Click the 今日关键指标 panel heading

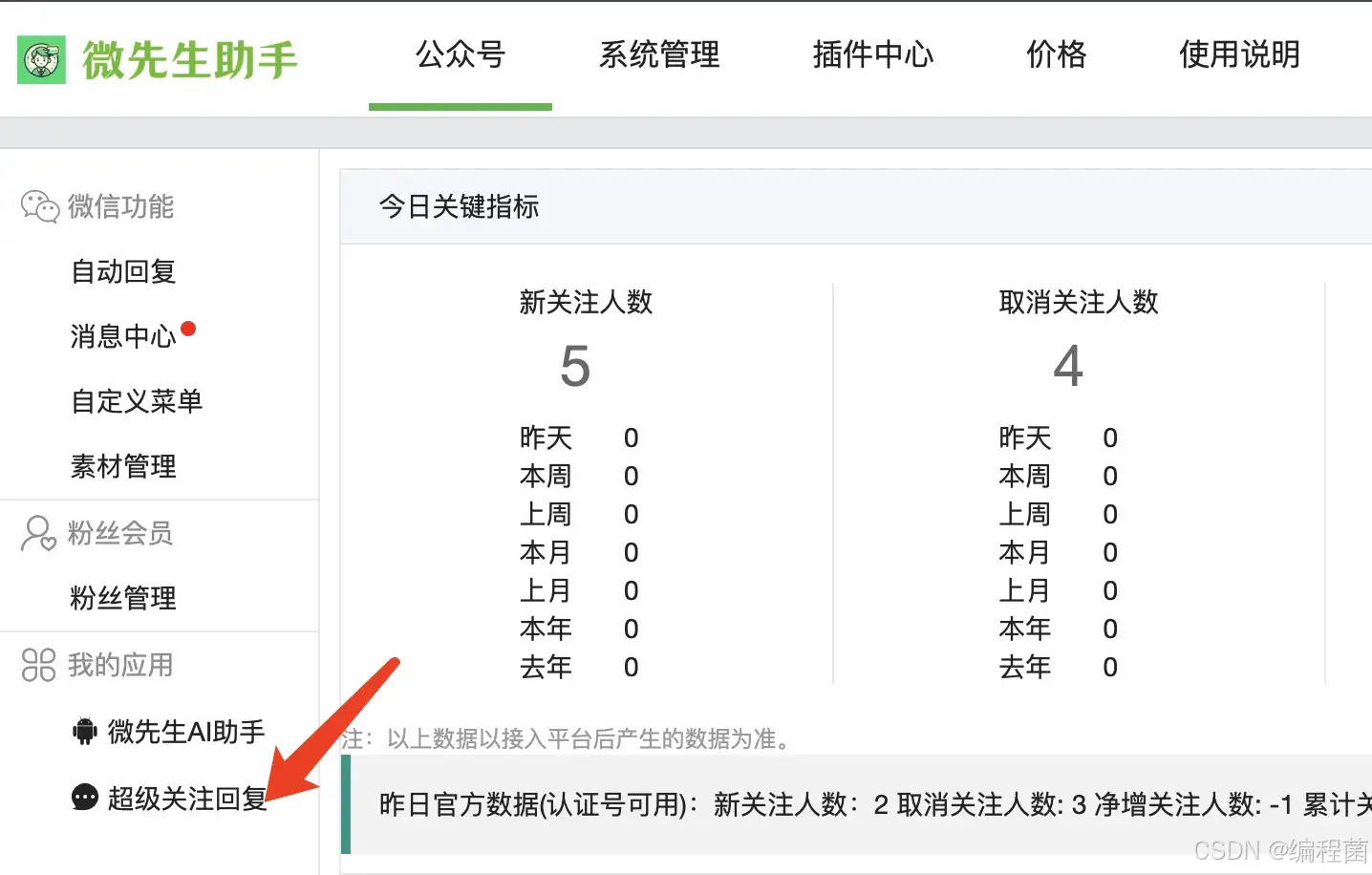click(x=460, y=206)
